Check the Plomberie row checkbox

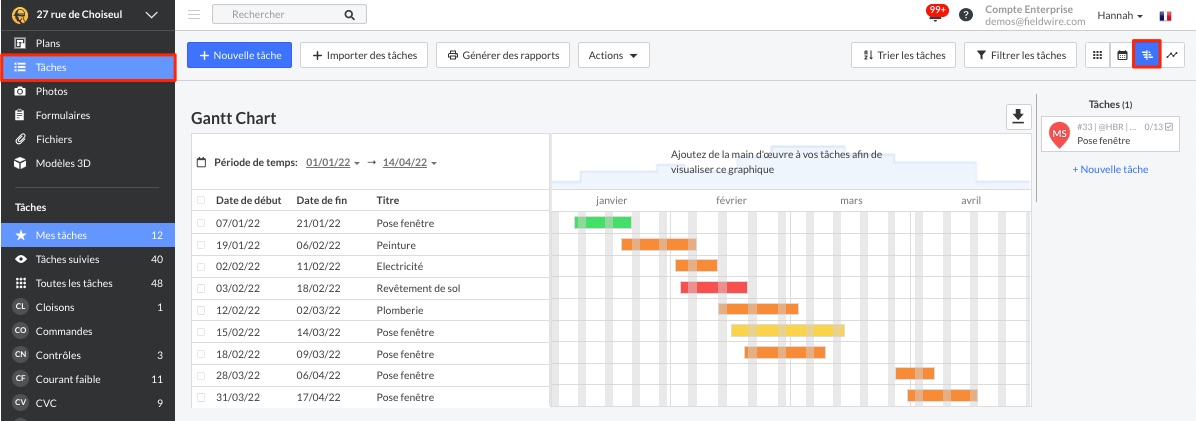click(x=201, y=310)
